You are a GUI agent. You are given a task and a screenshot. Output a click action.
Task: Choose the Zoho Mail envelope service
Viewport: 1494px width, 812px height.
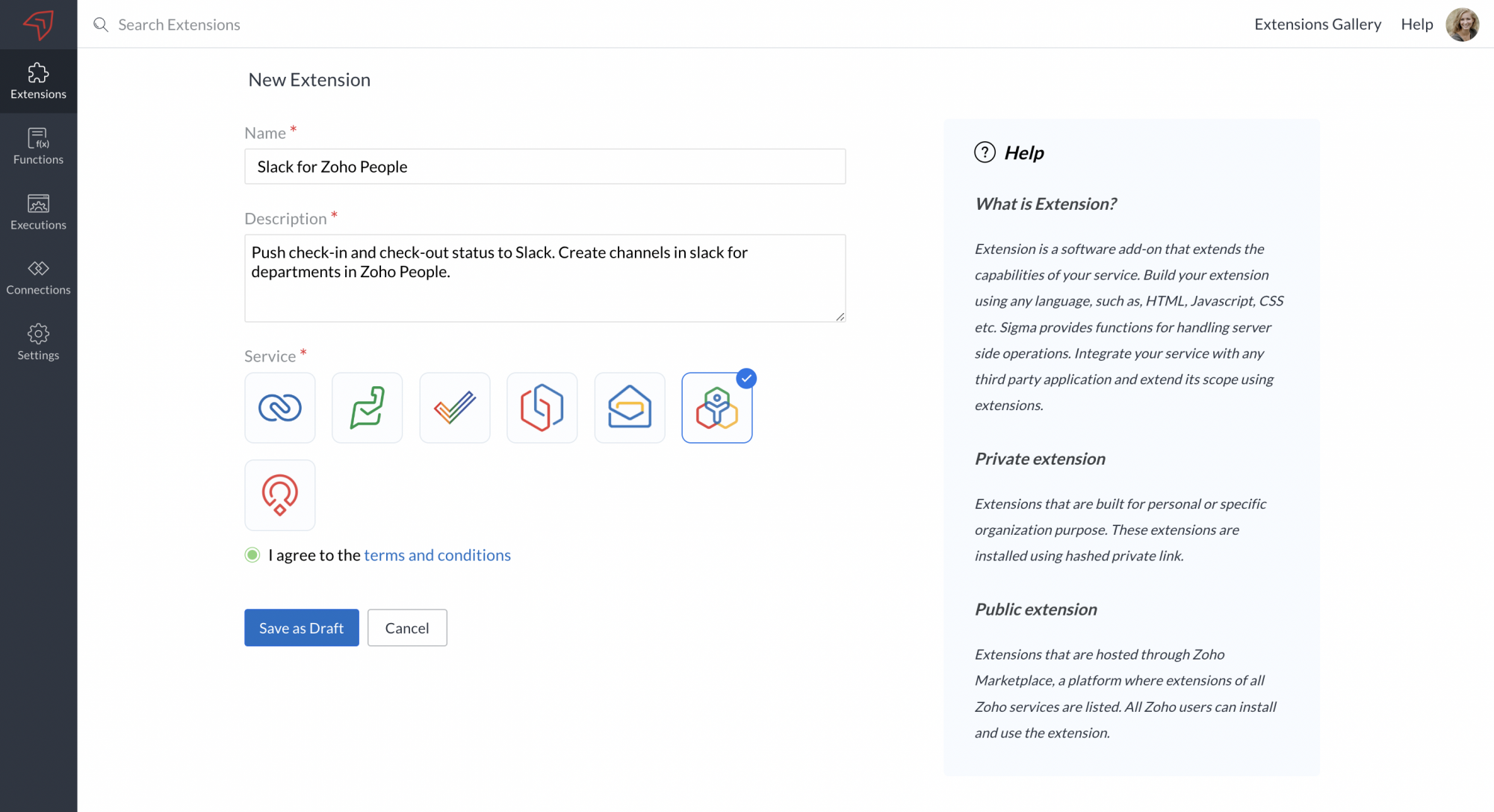629,408
